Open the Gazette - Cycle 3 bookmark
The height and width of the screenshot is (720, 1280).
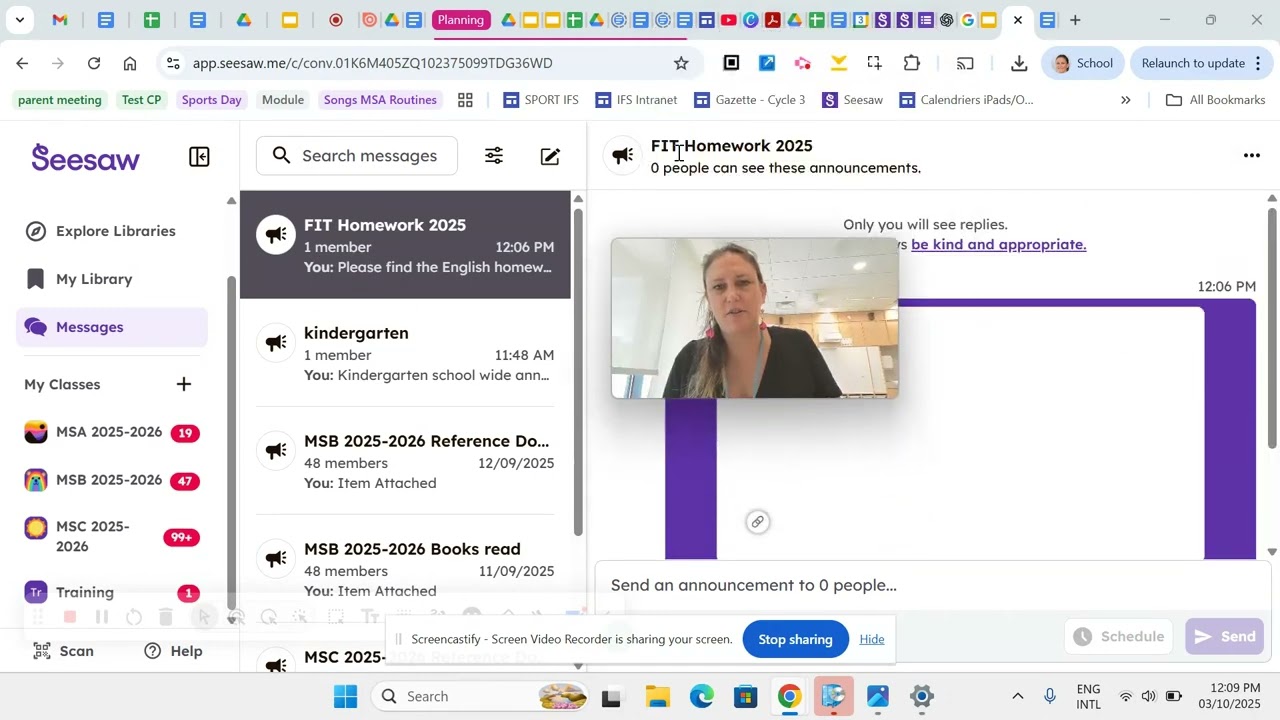pos(749,100)
